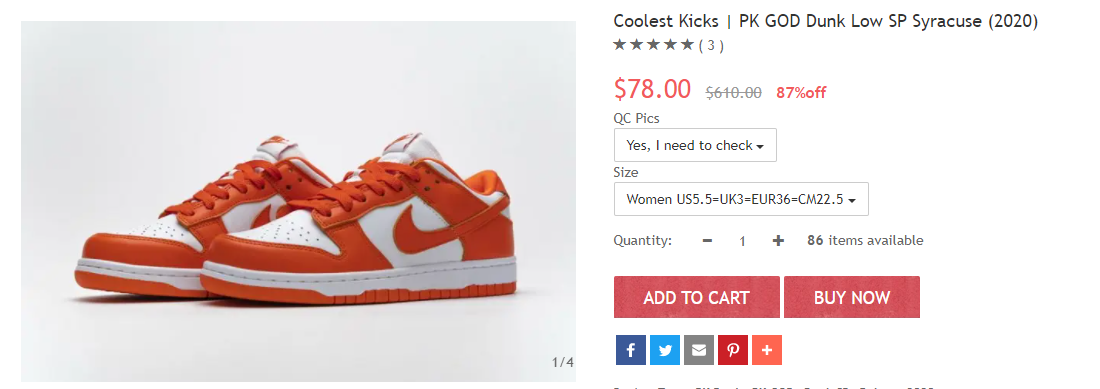Pin product on Pinterest
The image size is (1100, 389).
732,350
